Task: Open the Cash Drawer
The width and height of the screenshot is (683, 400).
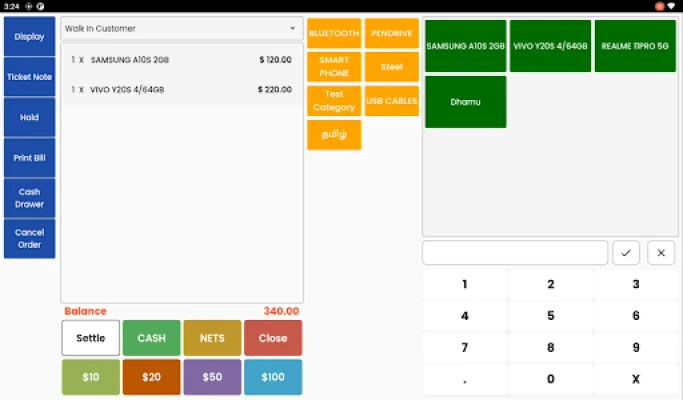Action: tap(29, 198)
